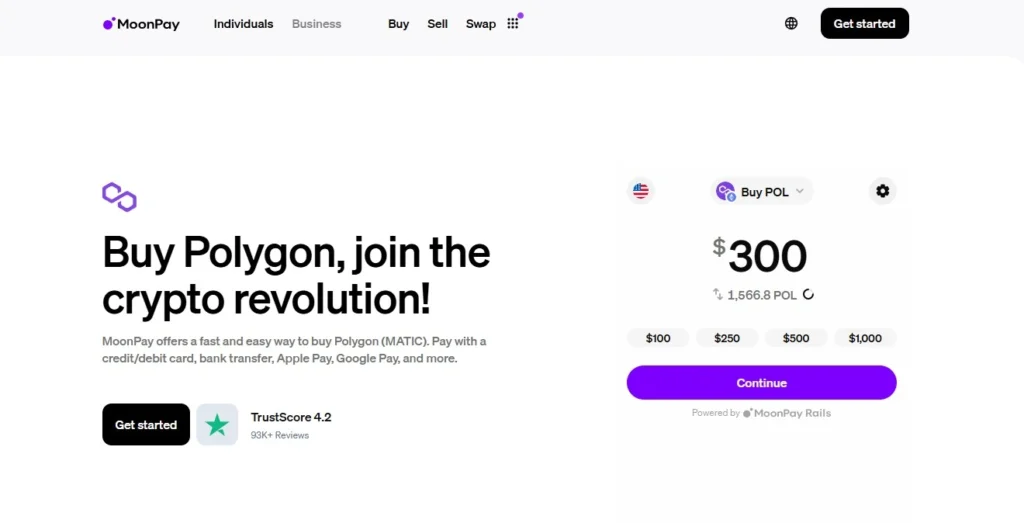Switch to the Individuals tab

(x=244, y=24)
